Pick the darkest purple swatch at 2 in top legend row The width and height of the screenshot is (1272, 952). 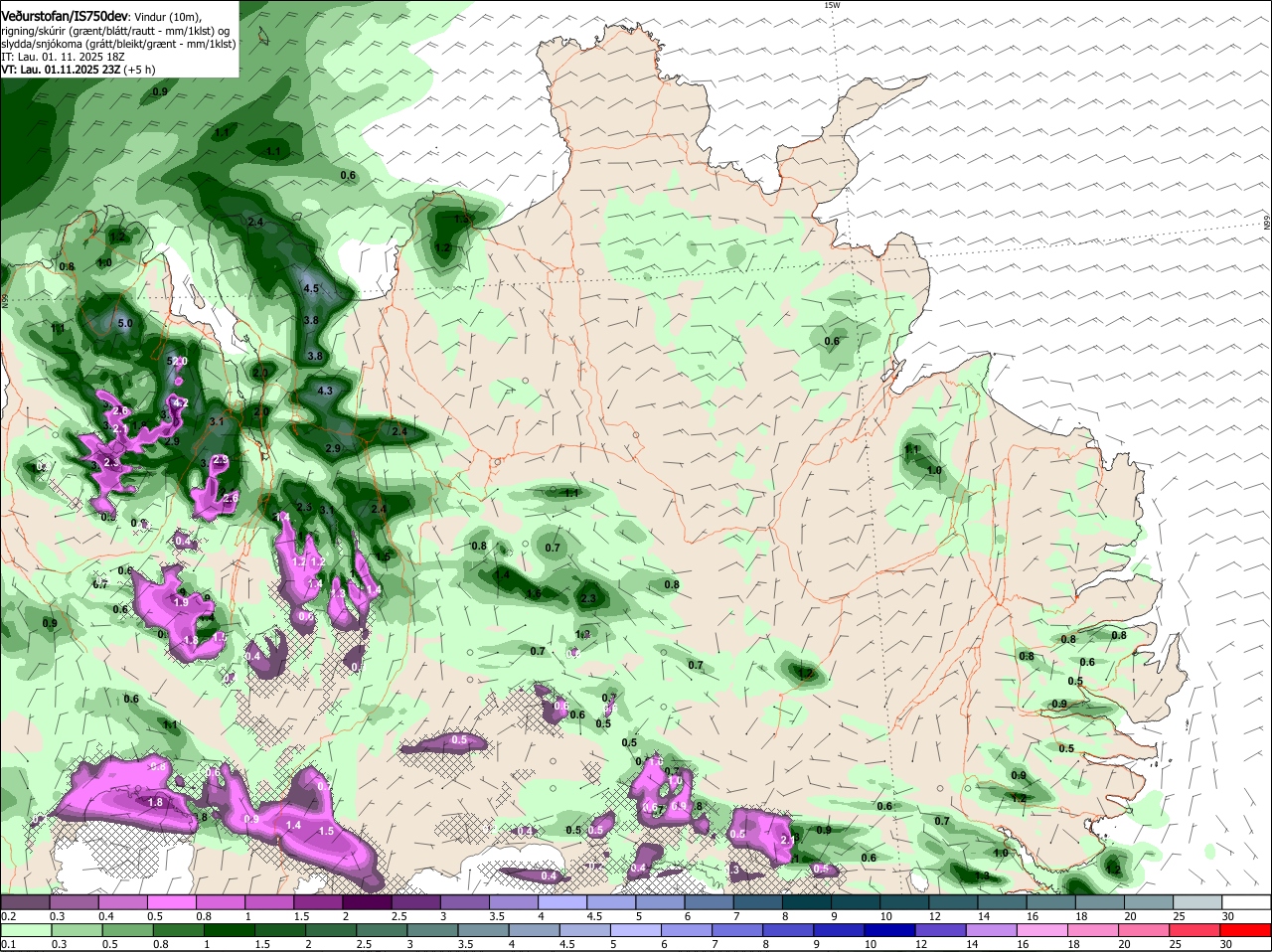(367, 902)
